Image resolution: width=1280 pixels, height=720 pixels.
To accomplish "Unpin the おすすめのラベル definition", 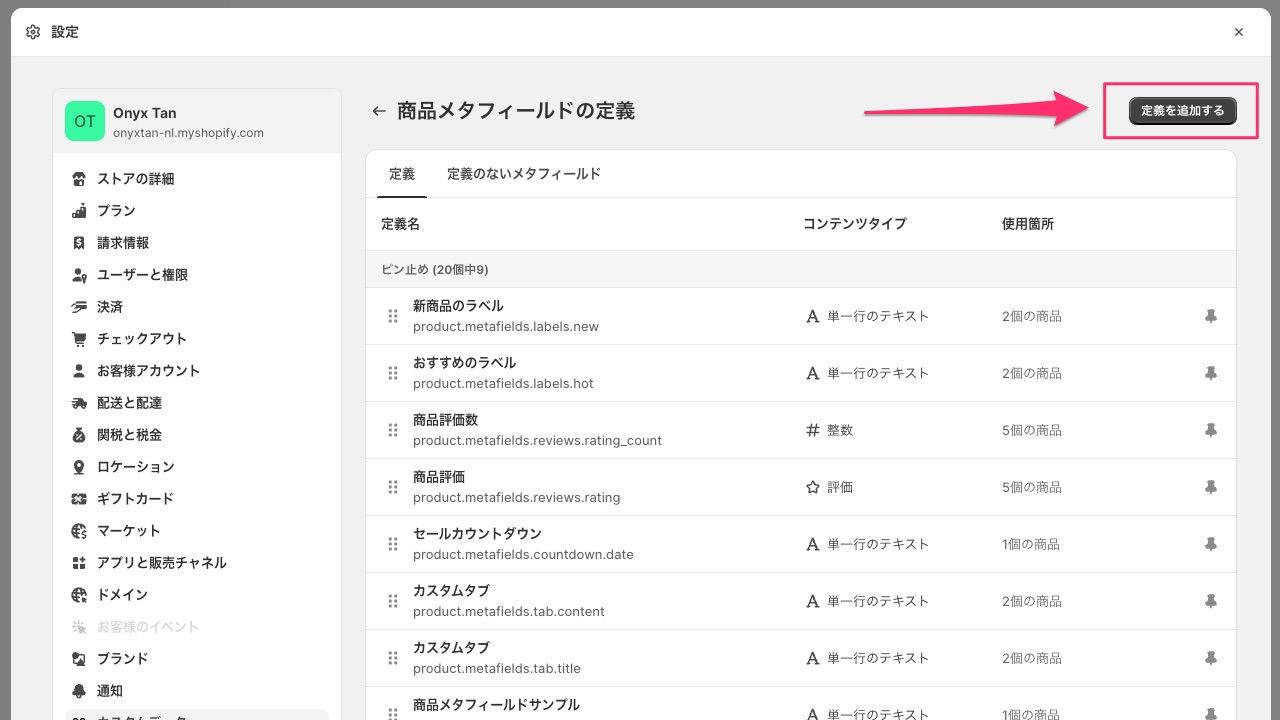I will pyautogui.click(x=1210, y=373).
